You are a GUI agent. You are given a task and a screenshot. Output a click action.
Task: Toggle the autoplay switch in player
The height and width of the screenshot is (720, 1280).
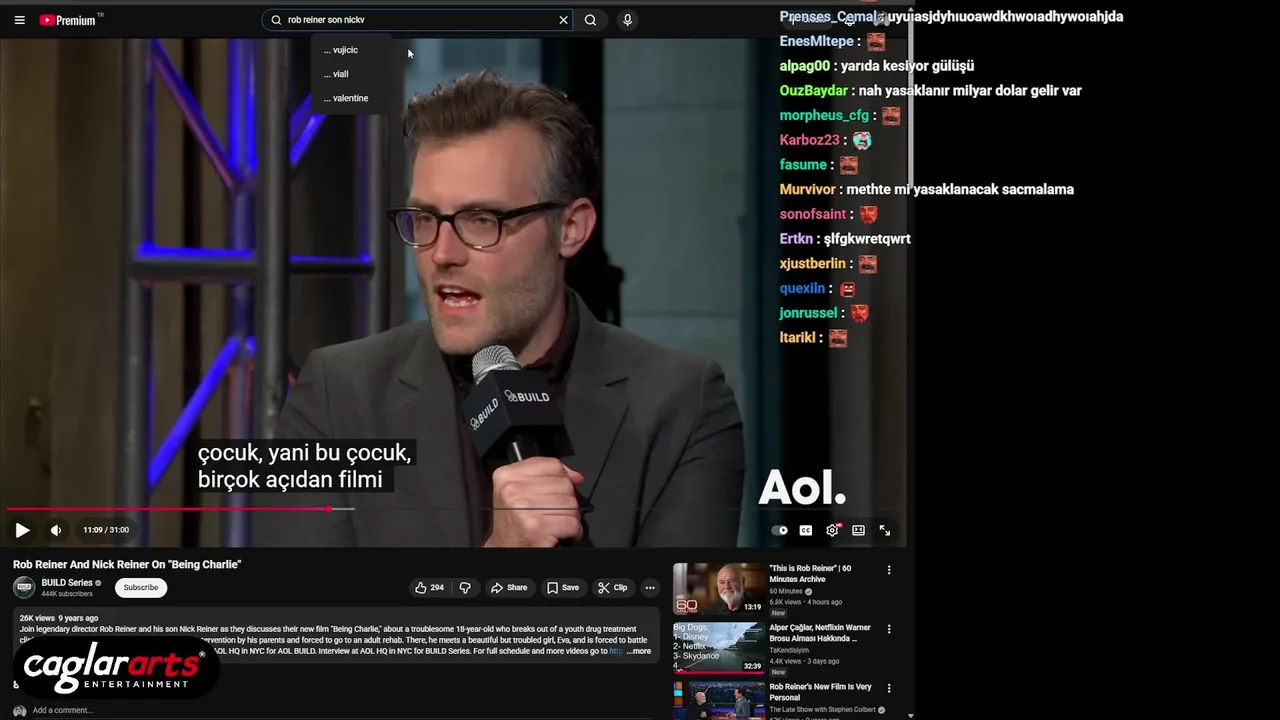(x=780, y=530)
